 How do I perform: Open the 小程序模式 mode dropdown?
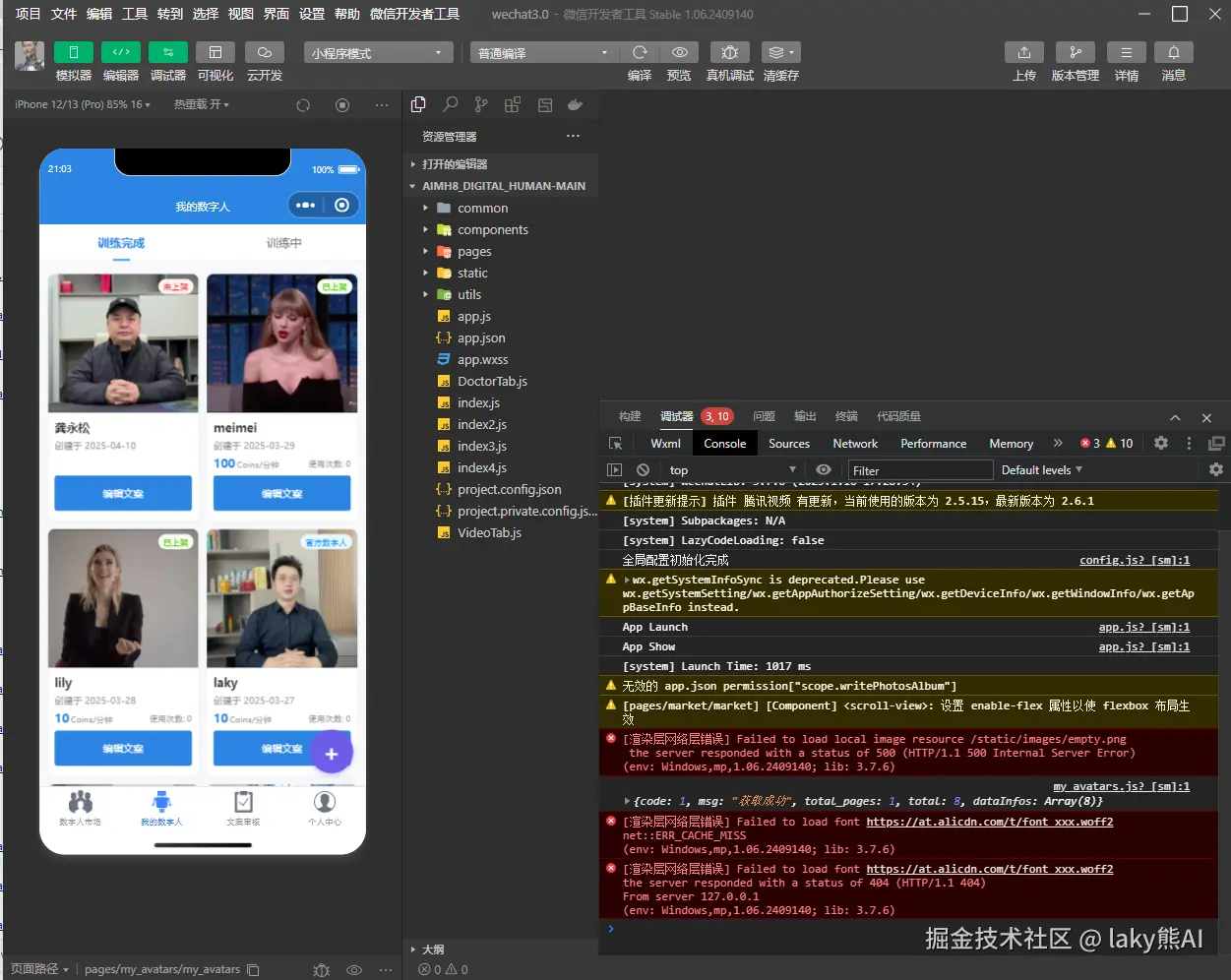(379, 53)
